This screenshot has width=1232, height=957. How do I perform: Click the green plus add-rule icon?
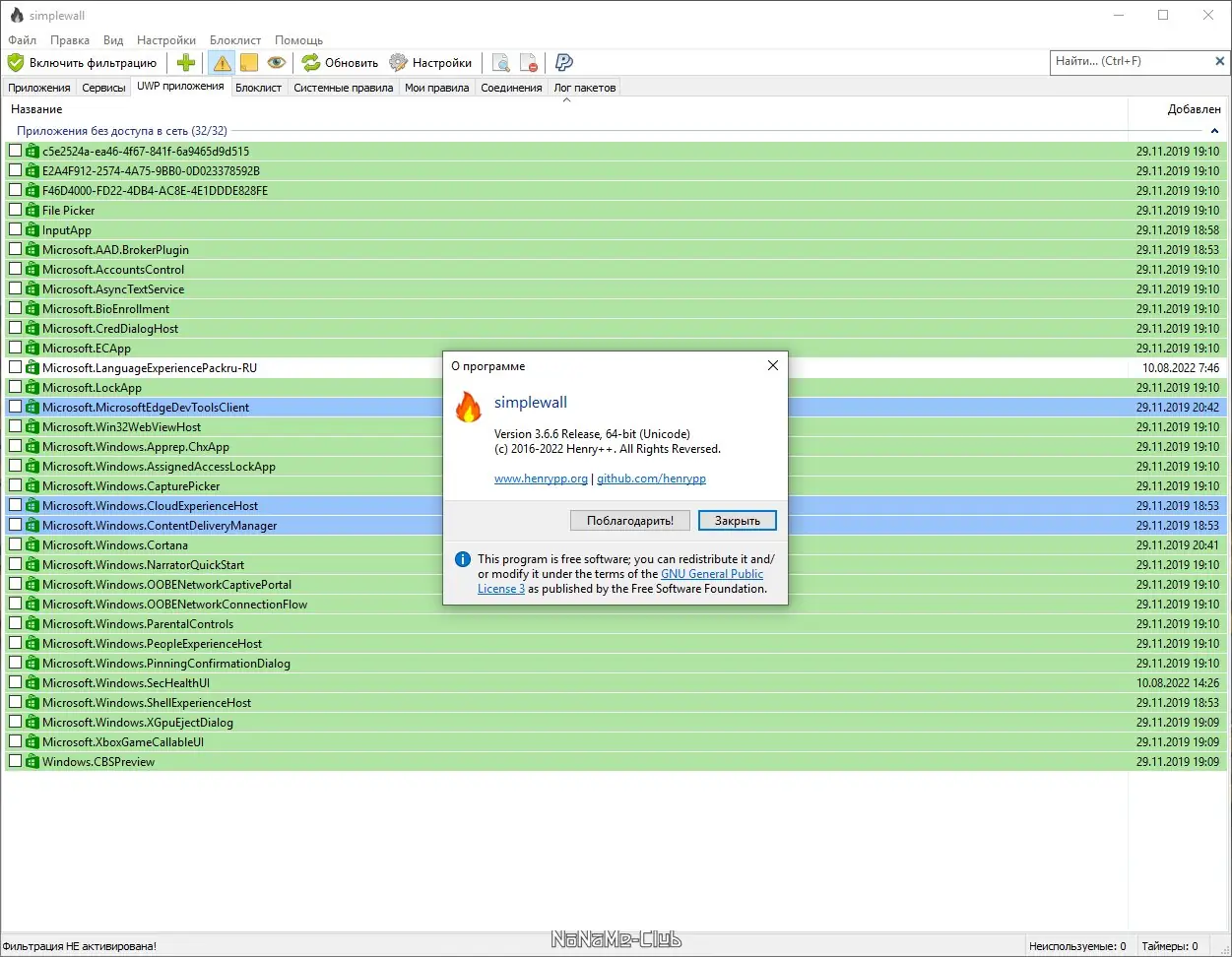tap(186, 63)
